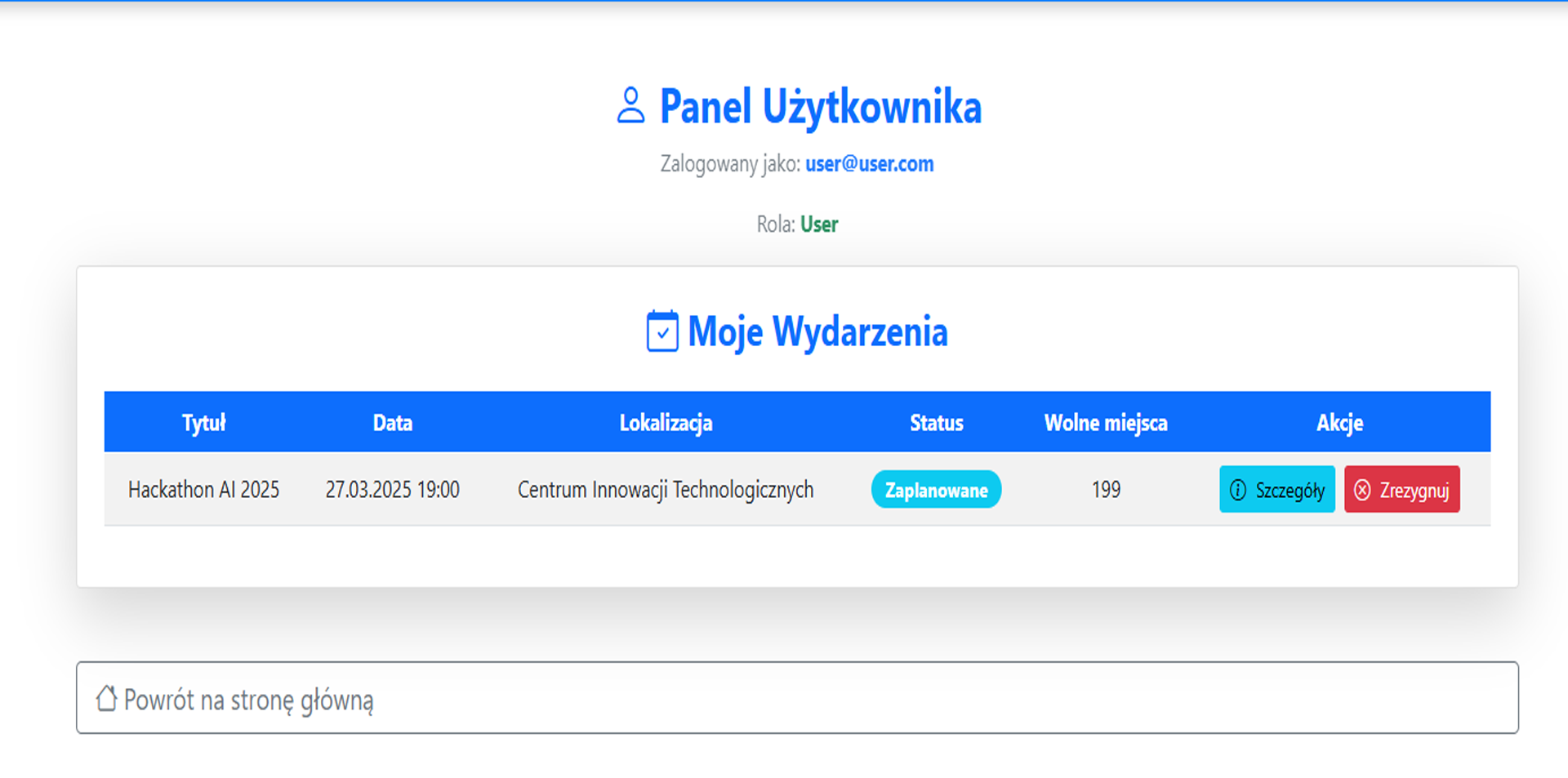Click the house icon in Powrót link
The width and height of the screenshot is (1568, 778).
[106, 699]
